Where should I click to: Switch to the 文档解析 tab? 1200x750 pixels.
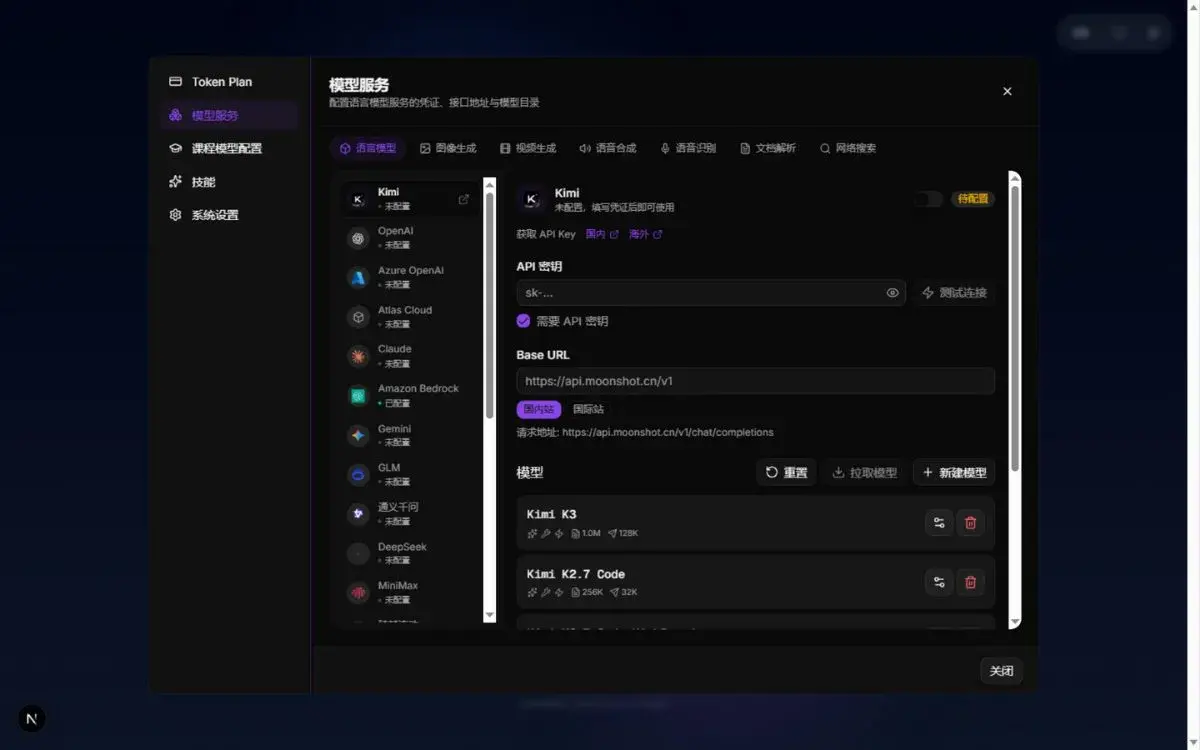pyautogui.click(x=768, y=148)
